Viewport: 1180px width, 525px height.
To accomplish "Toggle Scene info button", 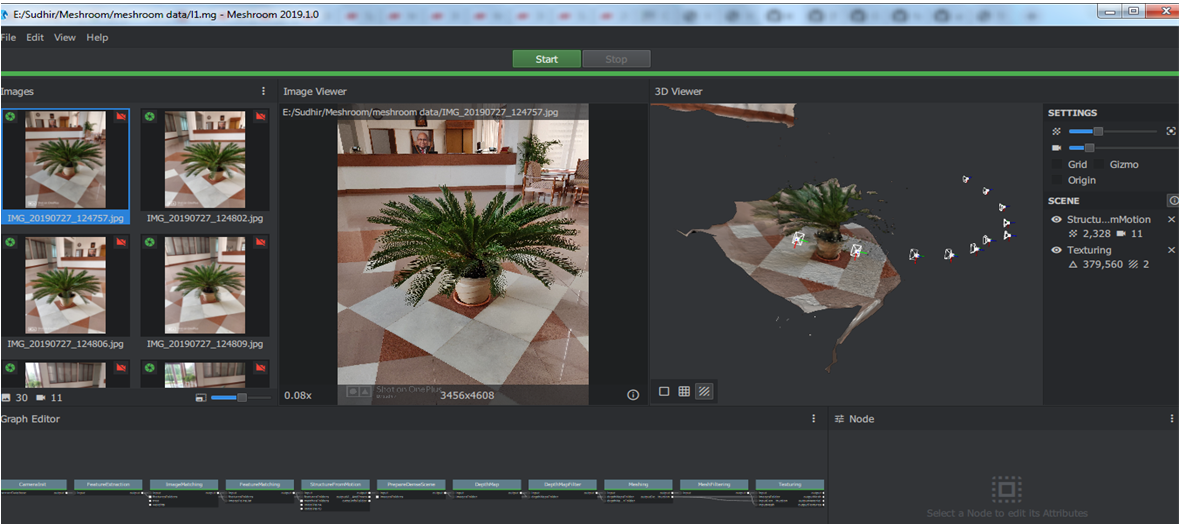I will coord(1172,201).
